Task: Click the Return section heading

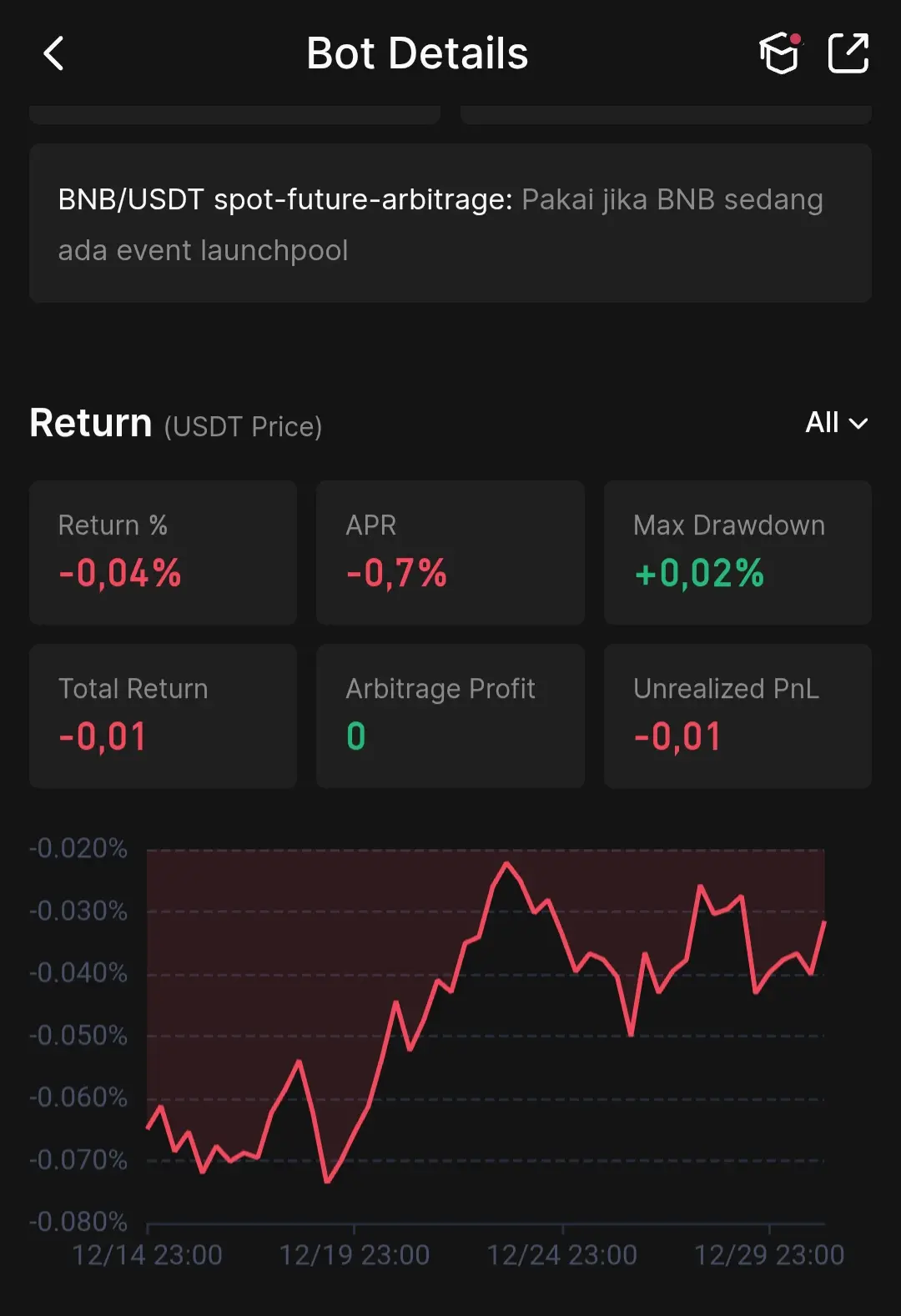Action: tap(91, 423)
